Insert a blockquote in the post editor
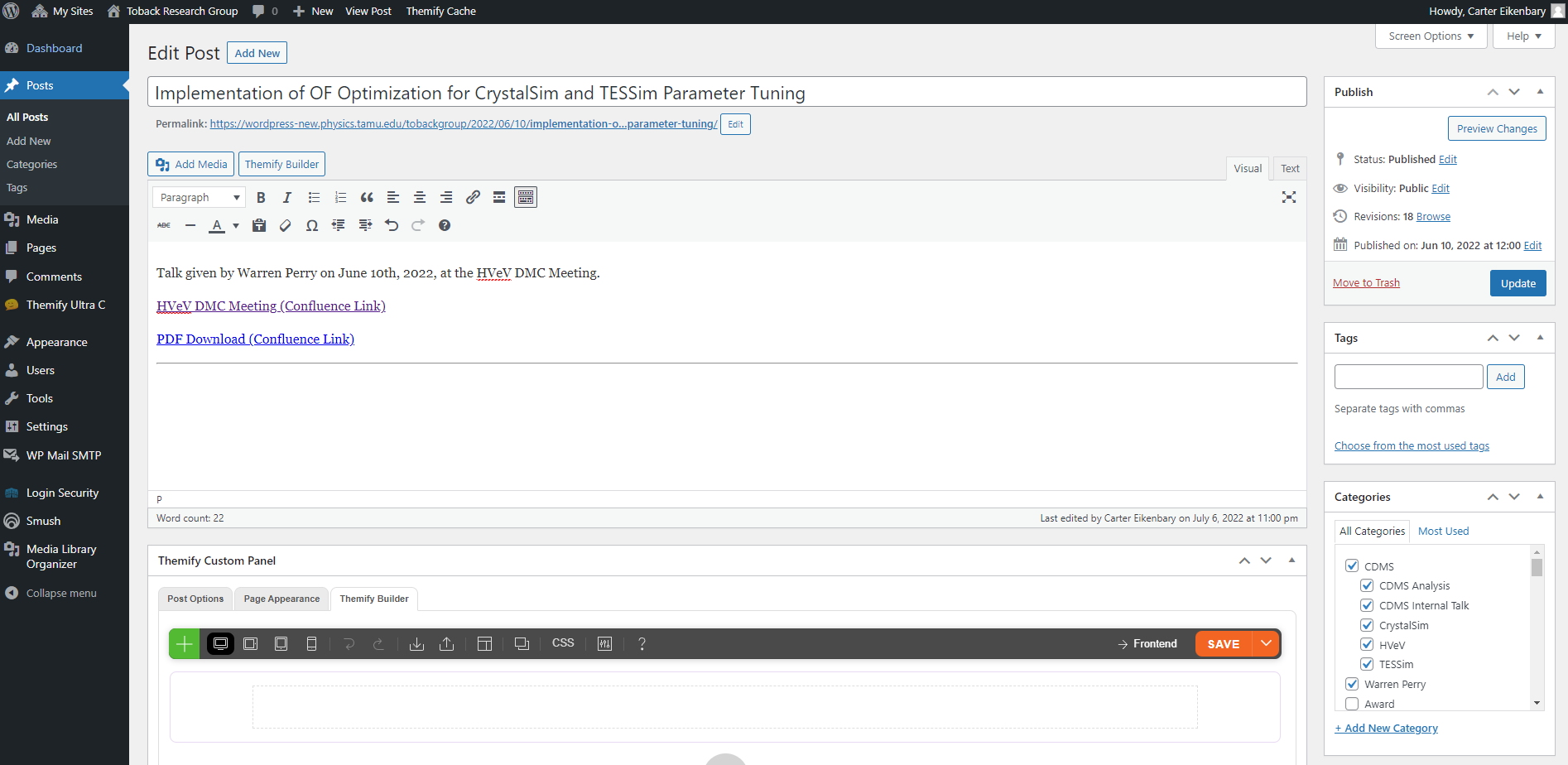 coord(367,197)
